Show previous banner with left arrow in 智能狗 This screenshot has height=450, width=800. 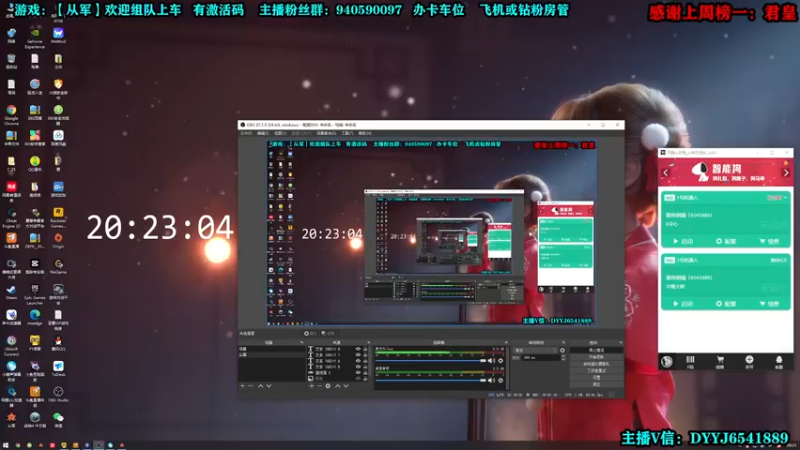pos(665,173)
